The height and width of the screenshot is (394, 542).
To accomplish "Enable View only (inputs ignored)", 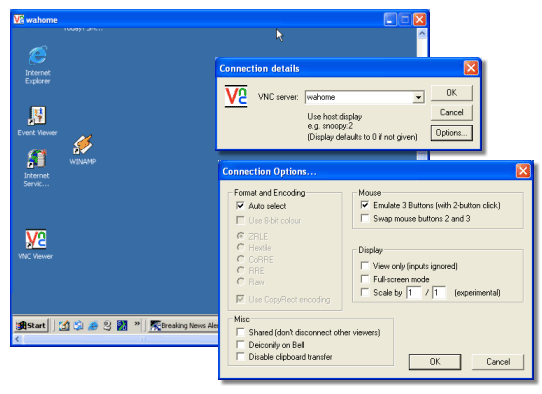I will click(365, 265).
